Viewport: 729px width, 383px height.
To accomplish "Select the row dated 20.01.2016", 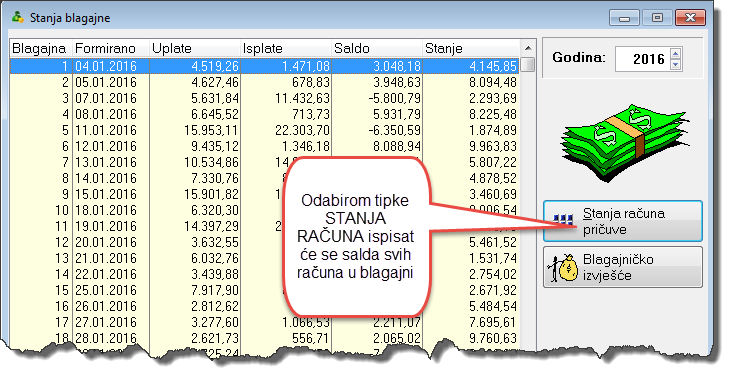I will click(265, 242).
